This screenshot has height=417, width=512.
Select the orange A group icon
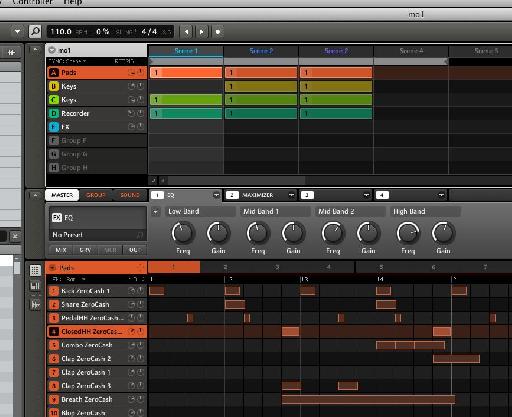point(54,72)
